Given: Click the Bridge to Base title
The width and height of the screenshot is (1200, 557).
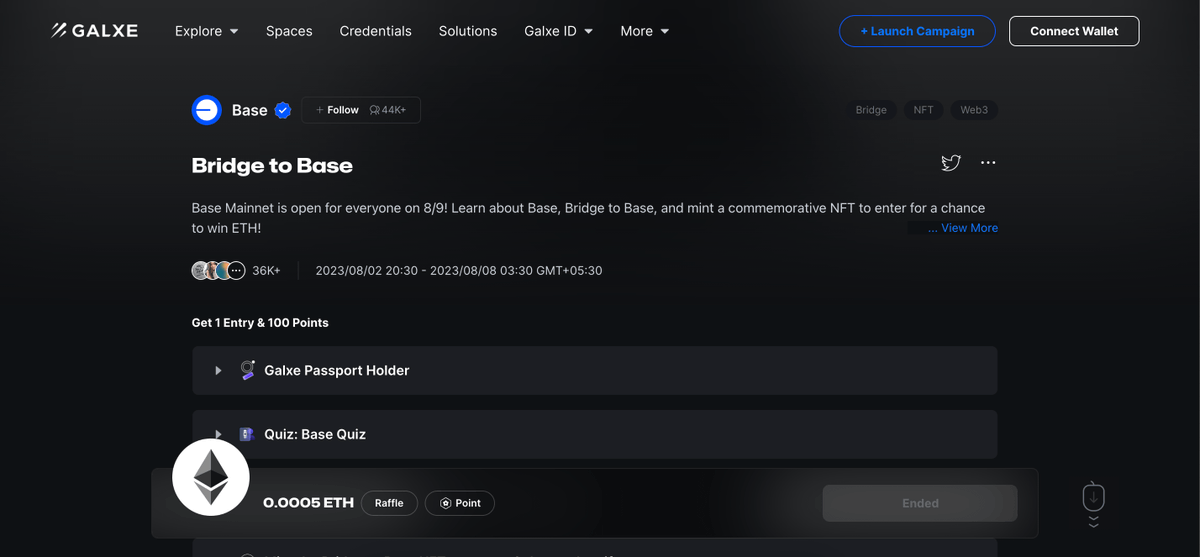Looking at the screenshot, I should click(x=272, y=165).
